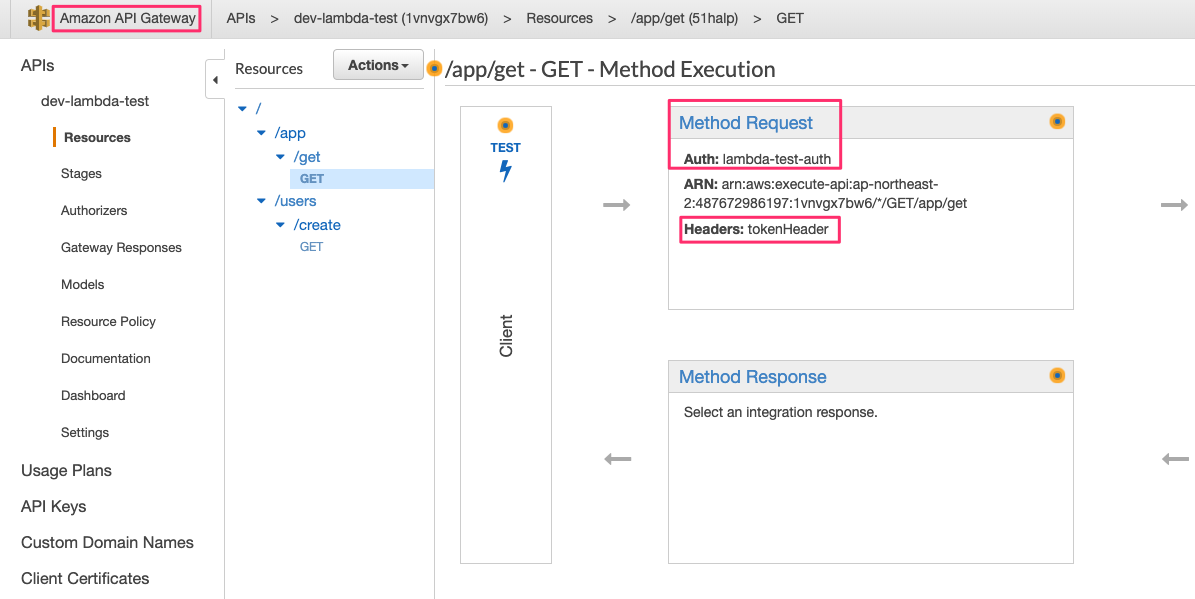The image size is (1195, 599).
Task: Click 'Select an integration response.' text
Action: pos(780,413)
